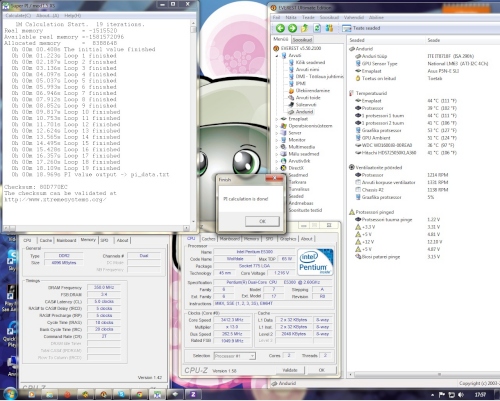This screenshot has width=500, height=401.
Task: Open the Näita menu in EVEREST
Action: pyautogui.click(x=291, y=17)
